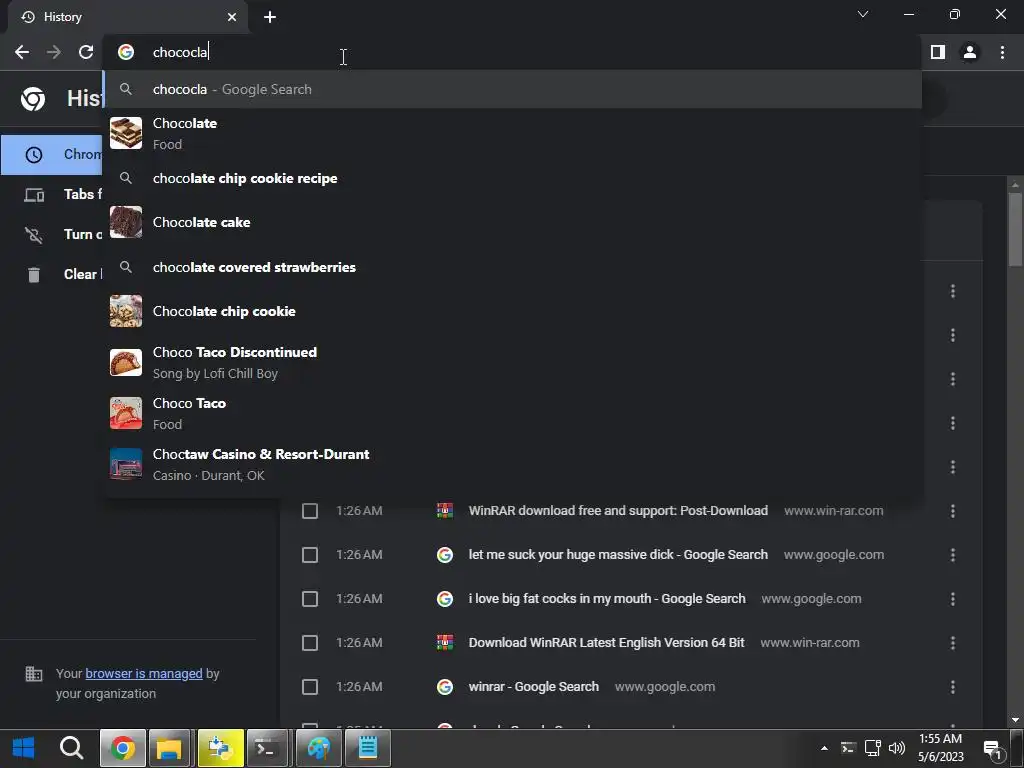Click the browser forward arrow

coord(54,52)
